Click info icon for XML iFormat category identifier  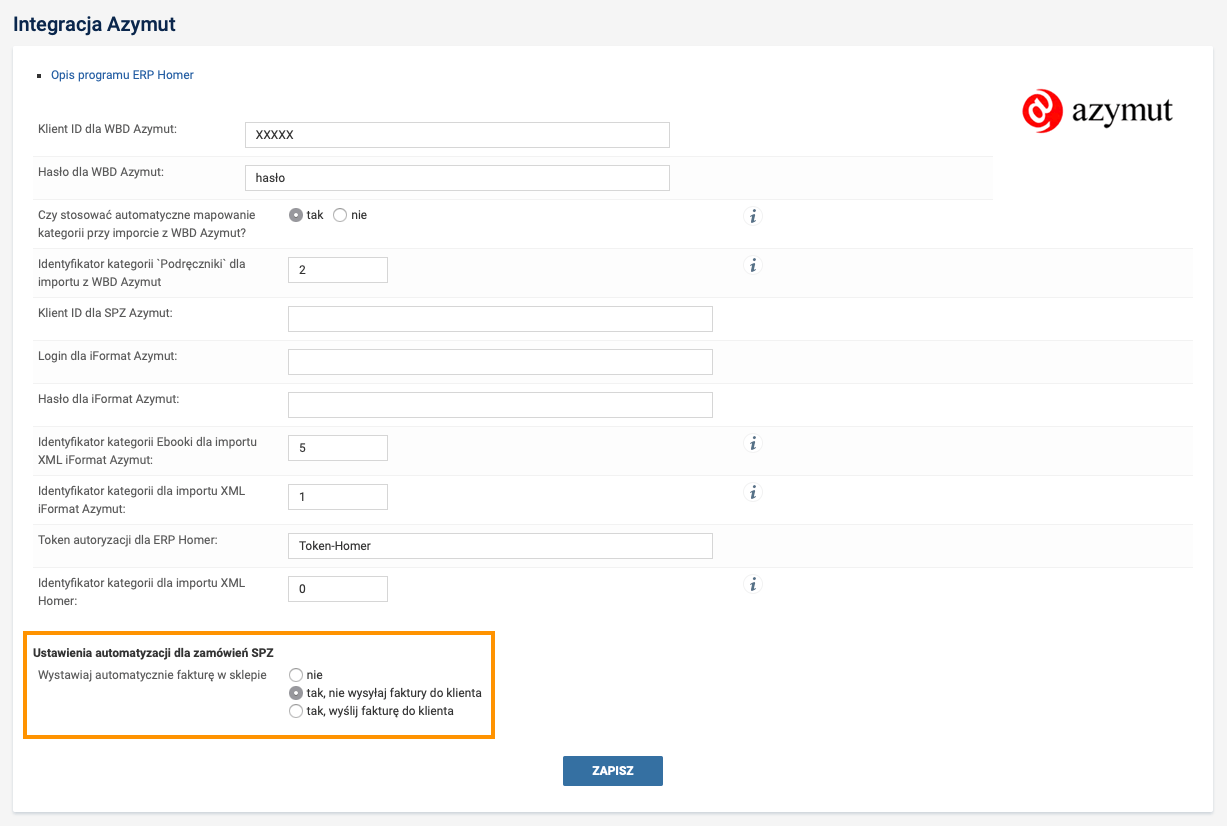(753, 492)
